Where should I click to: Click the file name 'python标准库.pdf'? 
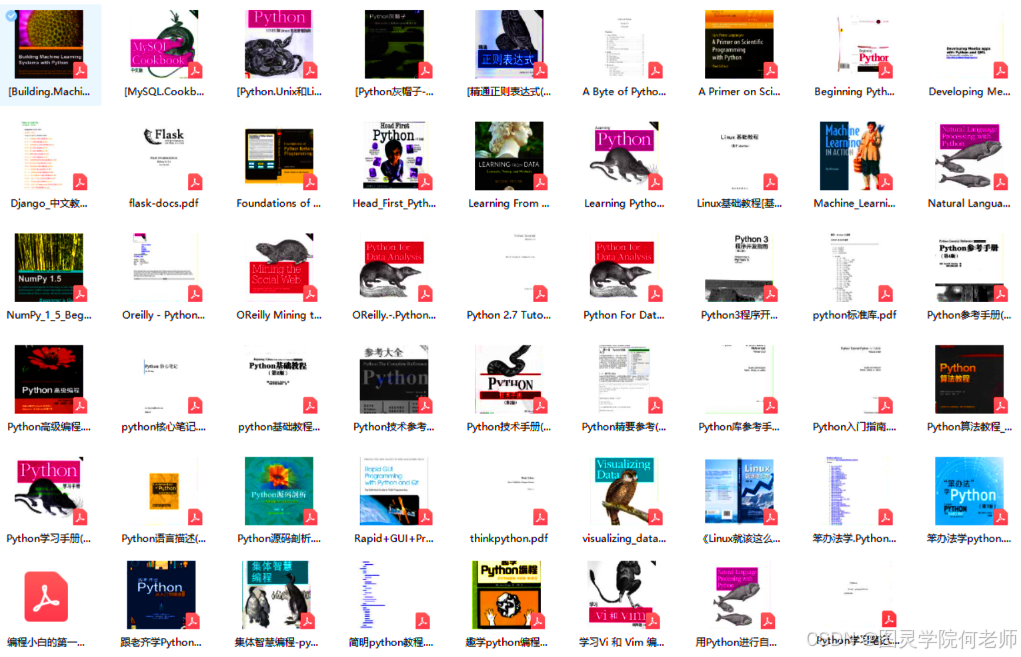(x=854, y=315)
